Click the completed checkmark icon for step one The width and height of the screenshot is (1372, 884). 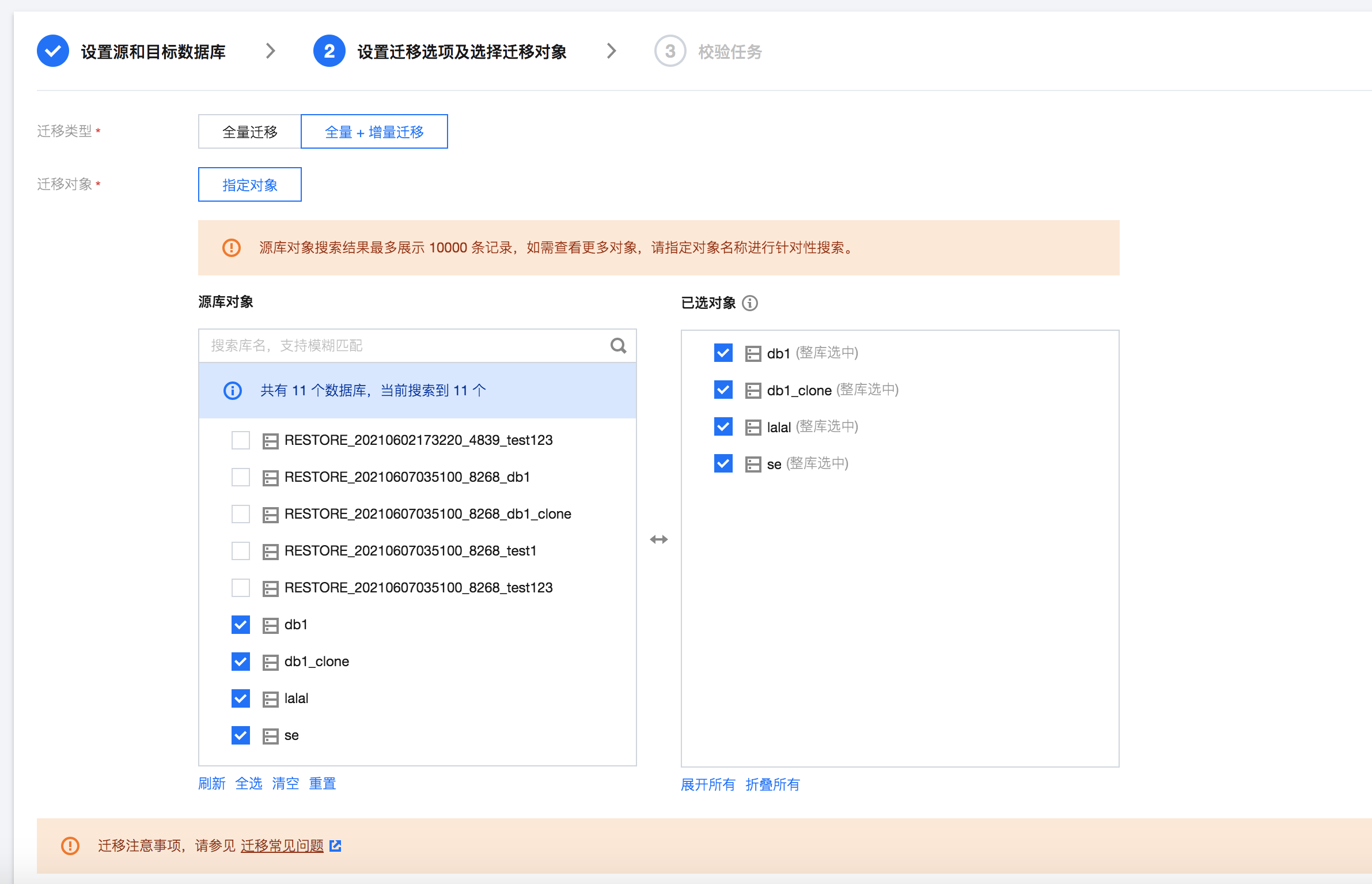53,51
